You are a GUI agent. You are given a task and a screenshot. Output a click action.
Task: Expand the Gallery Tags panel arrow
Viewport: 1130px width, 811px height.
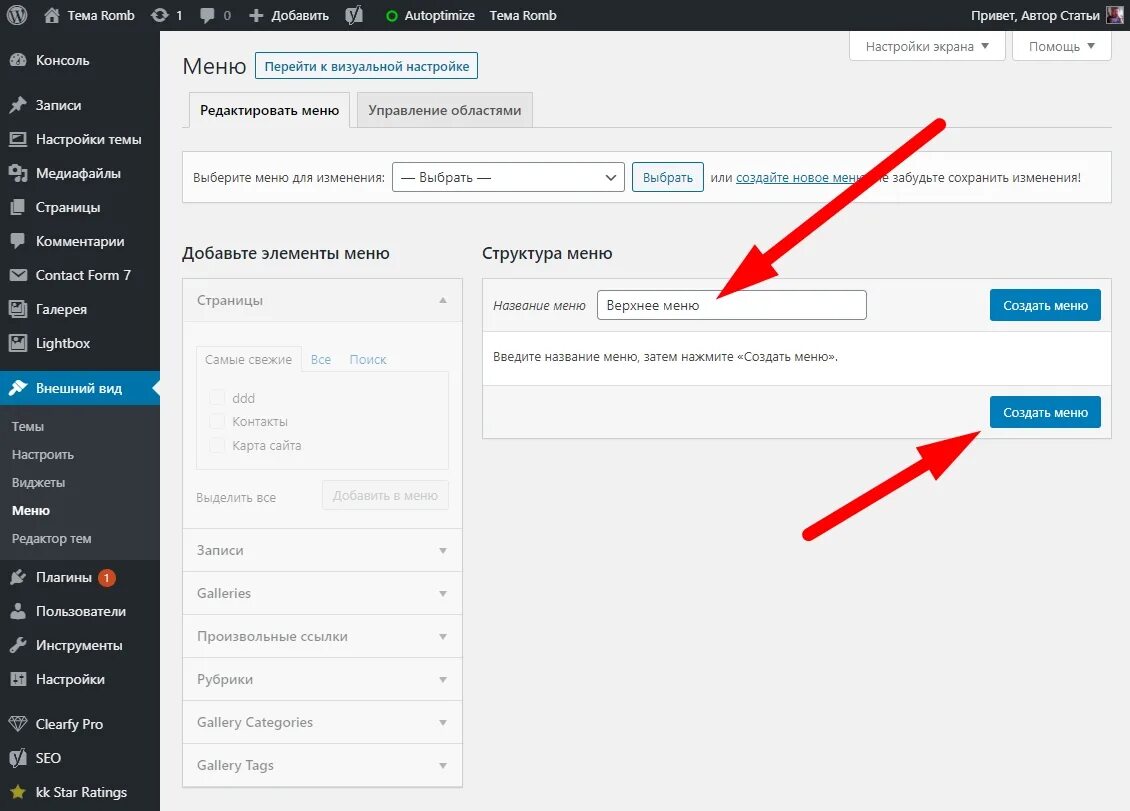click(x=443, y=766)
